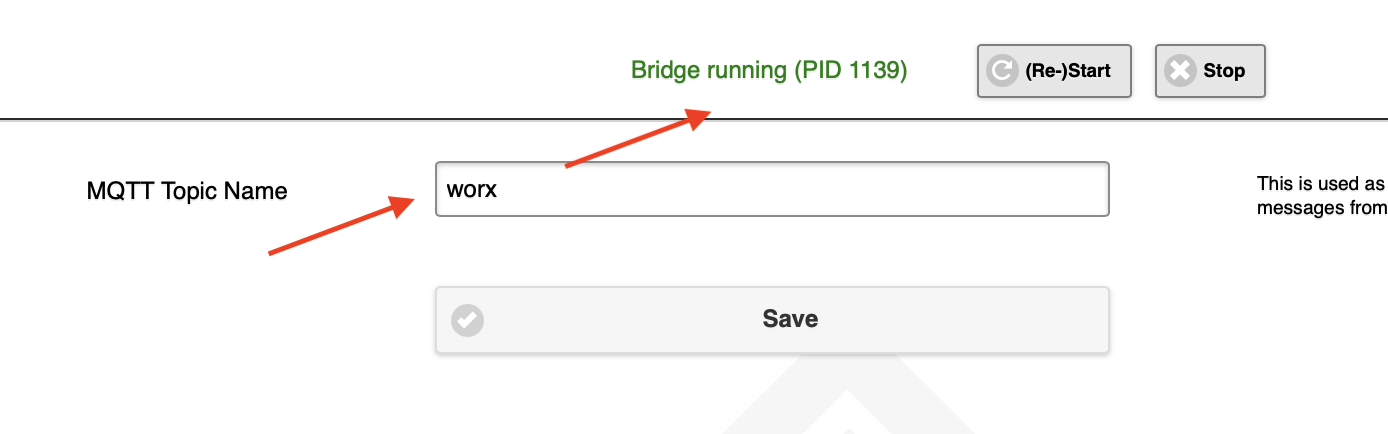The image size is (1388, 434).
Task: Click the "Stop" label text
Action: [1224, 71]
